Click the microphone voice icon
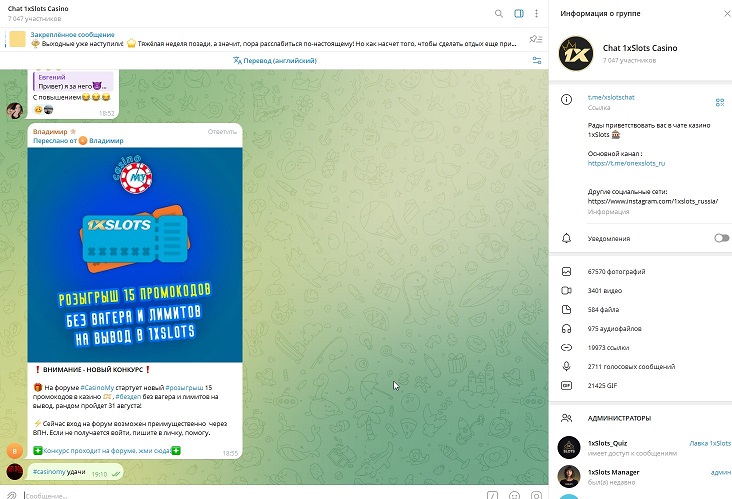This screenshot has height=499, width=732. (x=566, y=366)
